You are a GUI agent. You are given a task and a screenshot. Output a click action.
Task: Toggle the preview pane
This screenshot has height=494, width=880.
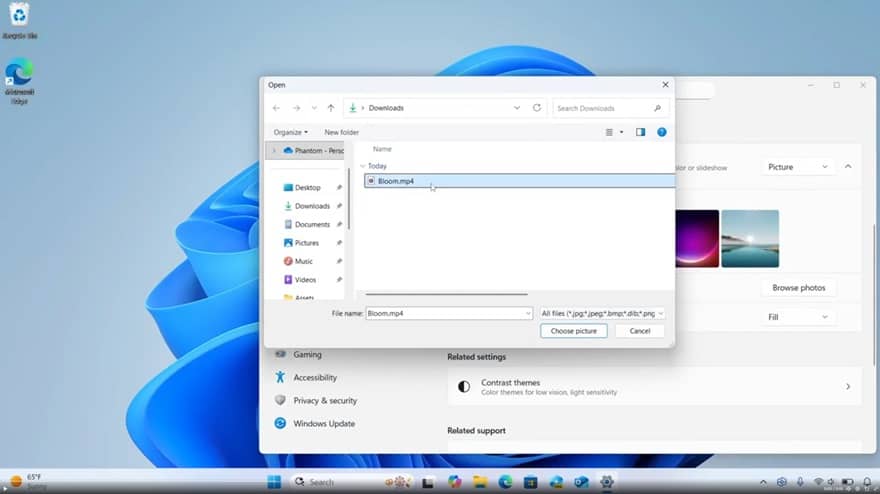pyautogui.click(x=640, y=132)
